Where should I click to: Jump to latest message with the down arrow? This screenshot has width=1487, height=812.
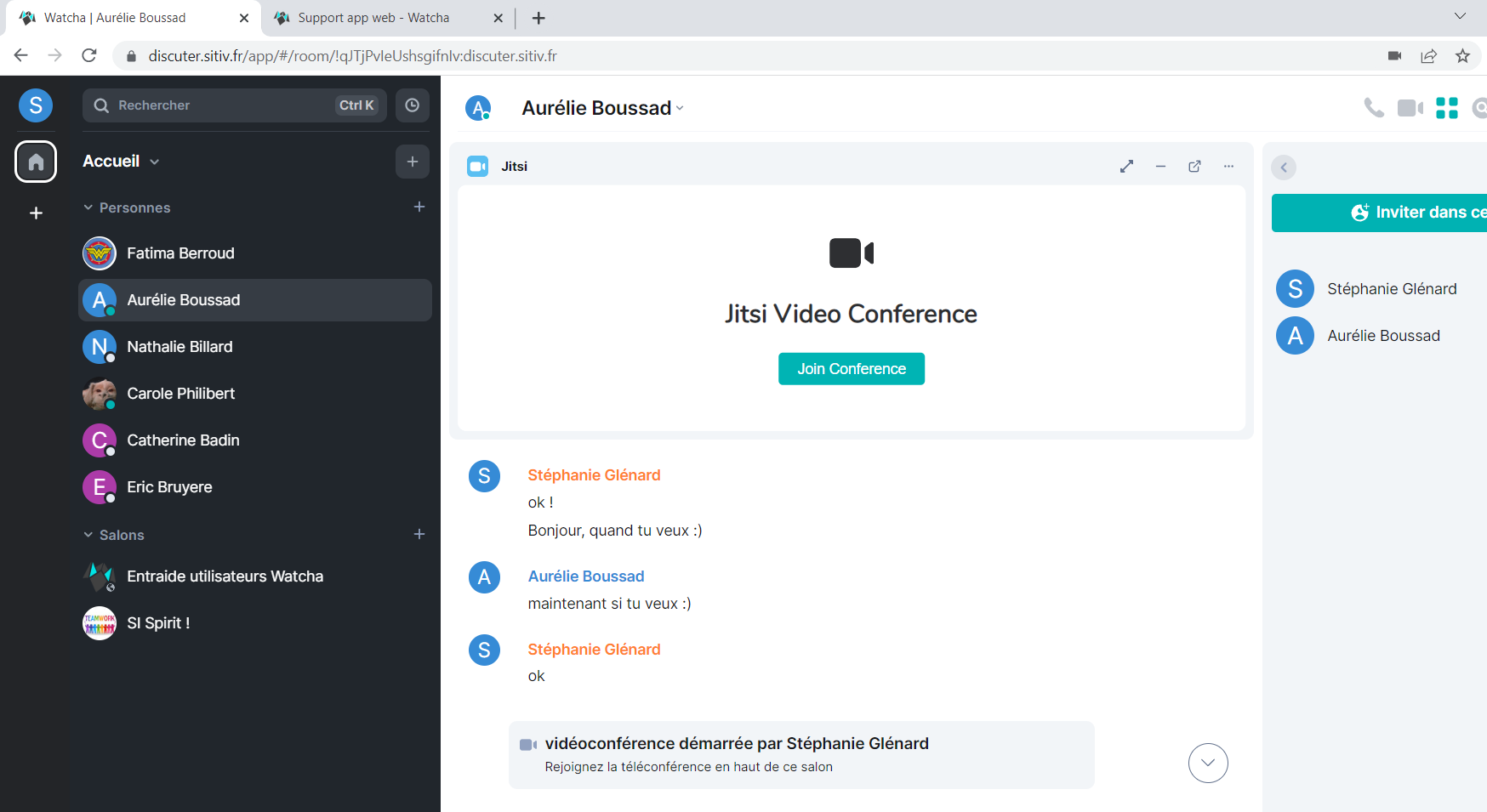(1207, 763)
